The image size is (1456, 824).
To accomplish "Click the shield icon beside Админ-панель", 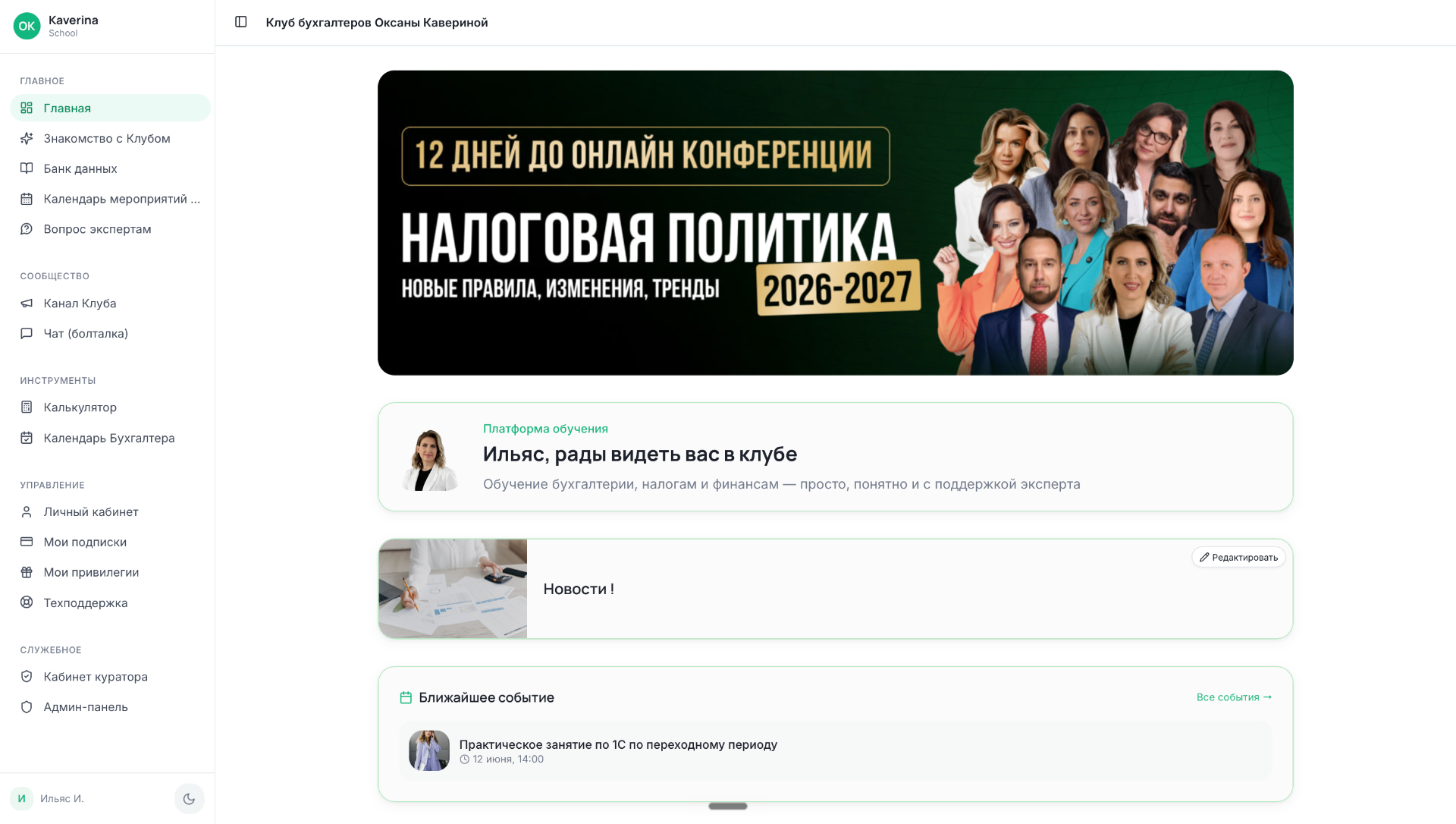I will [x=27, y=707].
